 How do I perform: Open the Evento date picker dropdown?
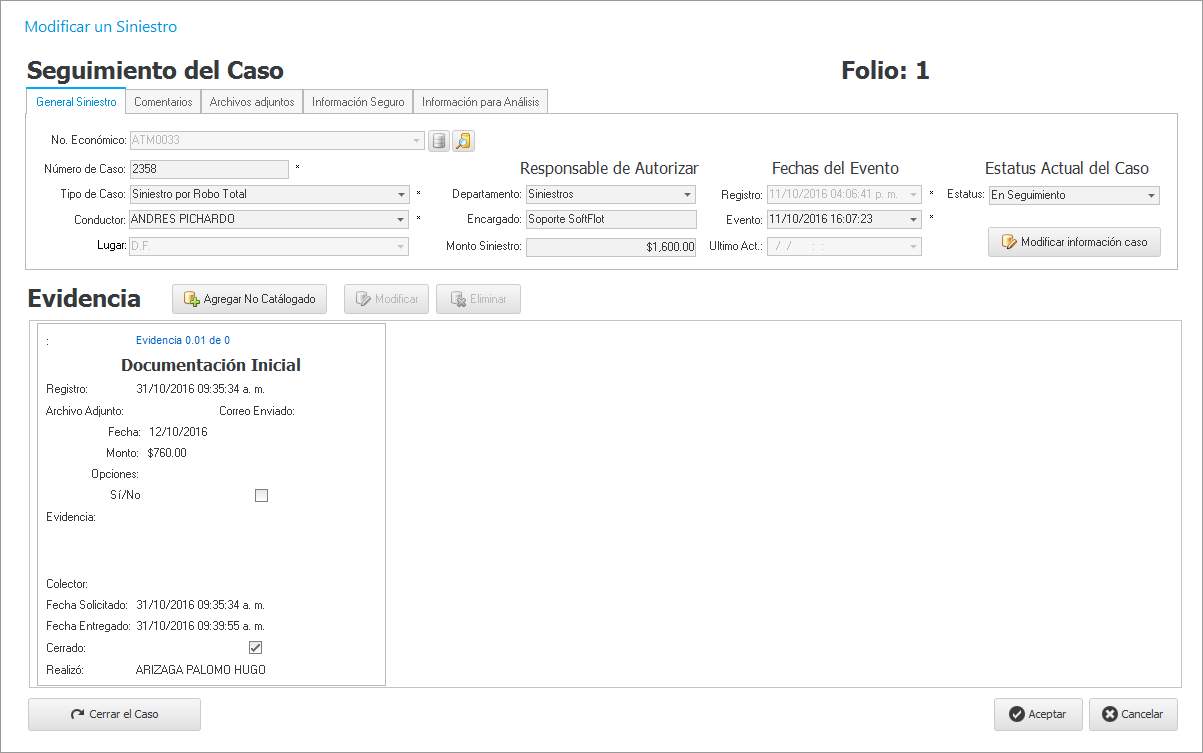coord(914,220)
